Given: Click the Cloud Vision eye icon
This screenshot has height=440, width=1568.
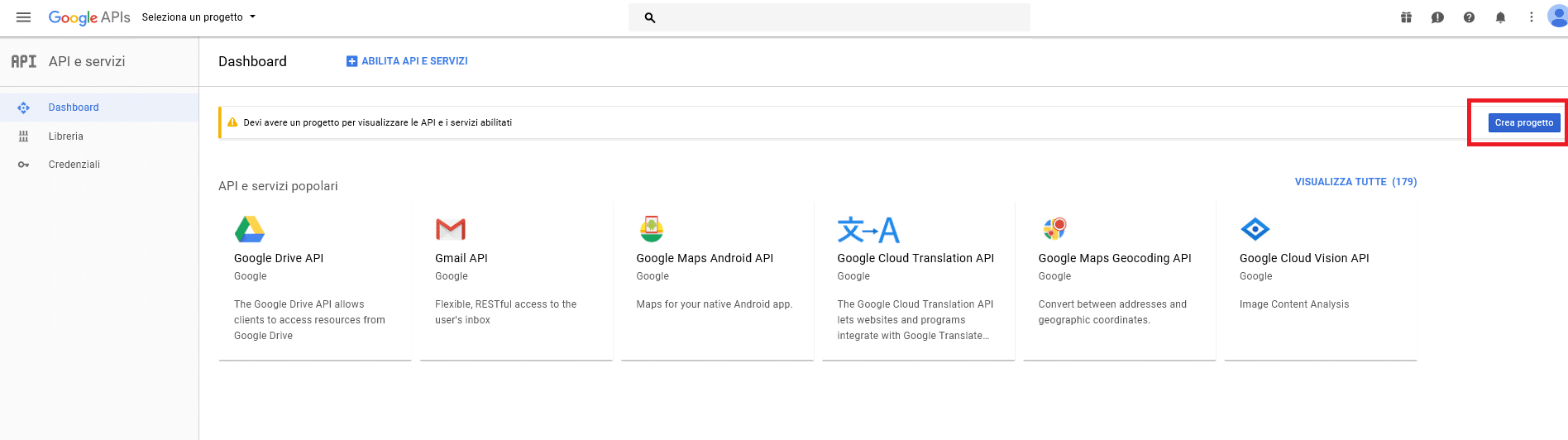Looking at the screenshot, I should [1255, 229].
